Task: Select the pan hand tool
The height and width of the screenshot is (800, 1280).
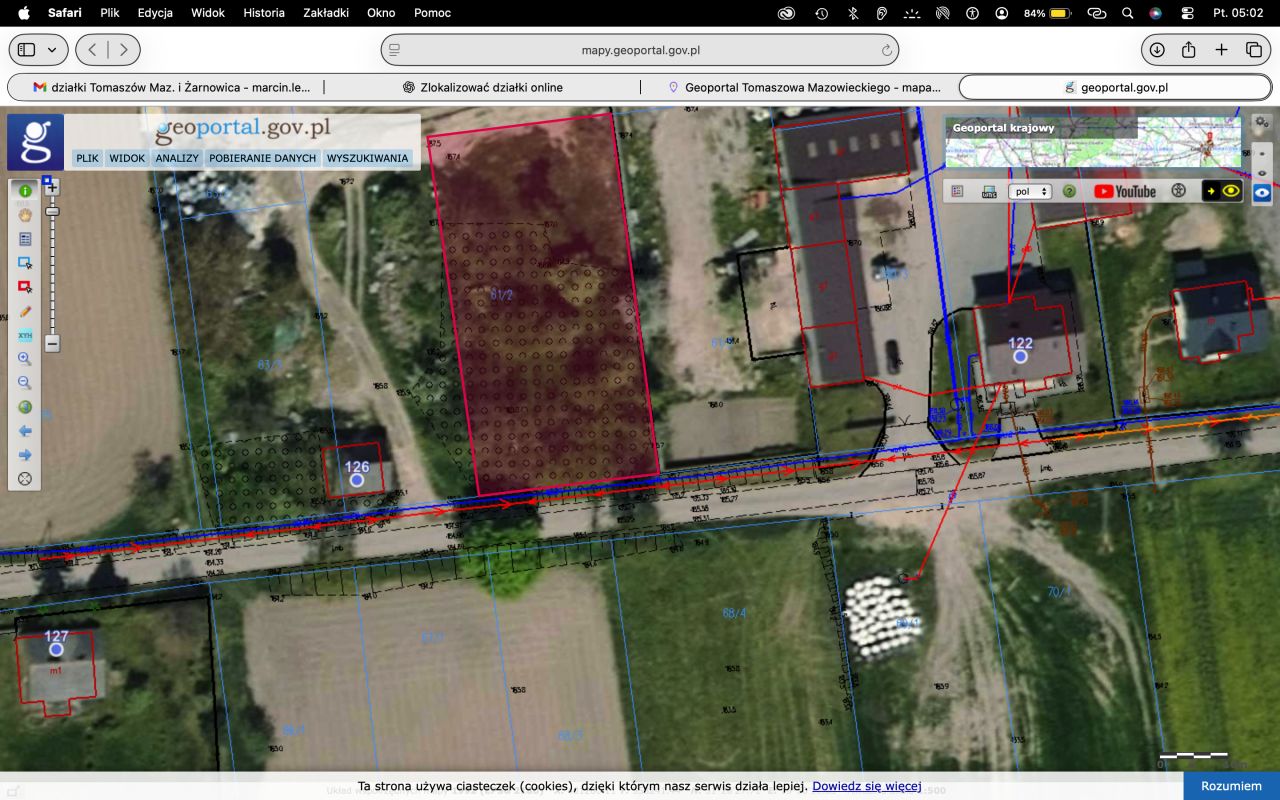Action: tap(25, 215)
